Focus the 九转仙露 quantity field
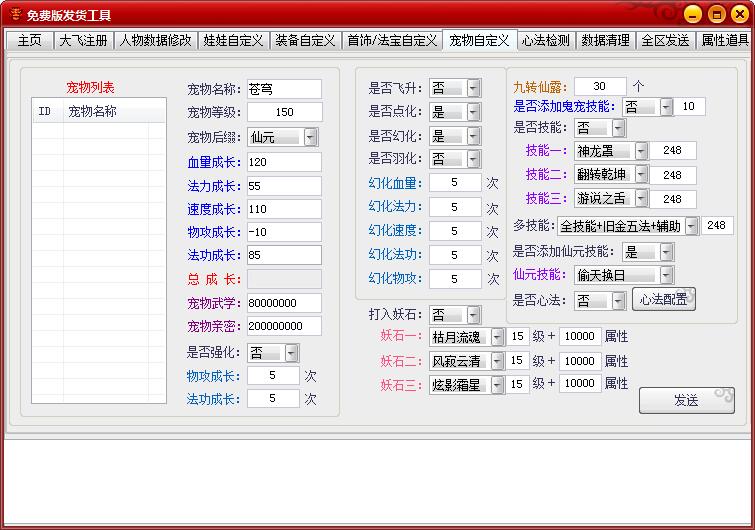Screen dimensions: 755x530 point(600,86)
